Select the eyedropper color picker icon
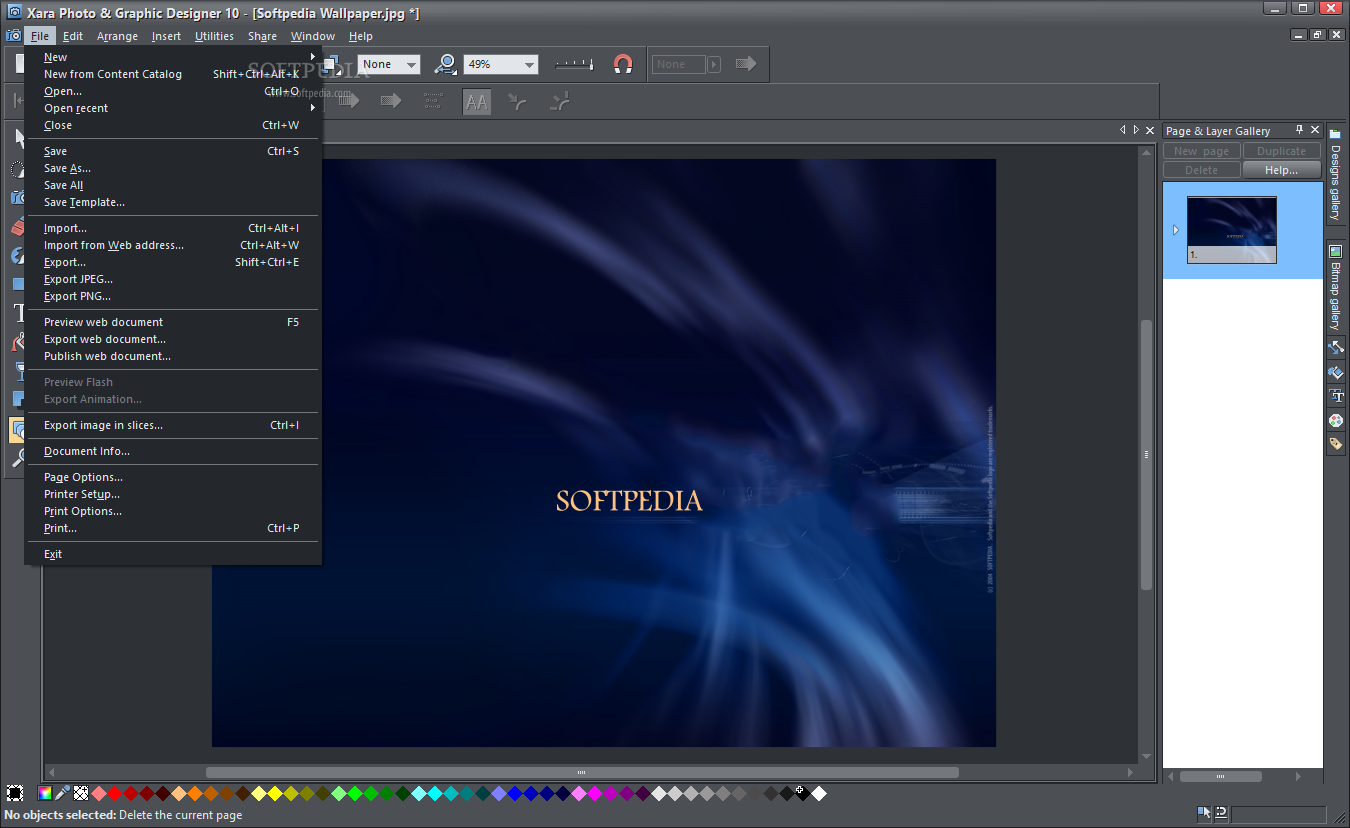Viewport: 1350px width, 828px height. 62,793
